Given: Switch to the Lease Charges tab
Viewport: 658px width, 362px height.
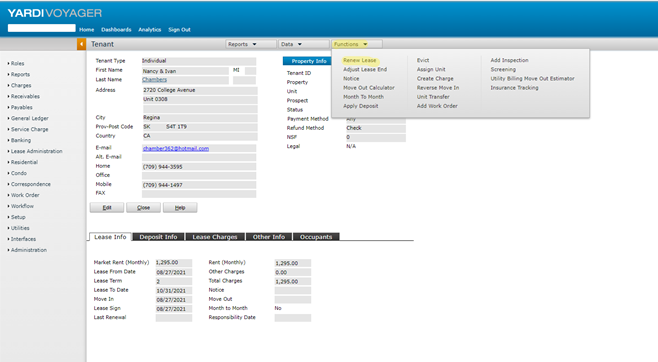Looking at the screenshot, I should click(x=215, y=237).
